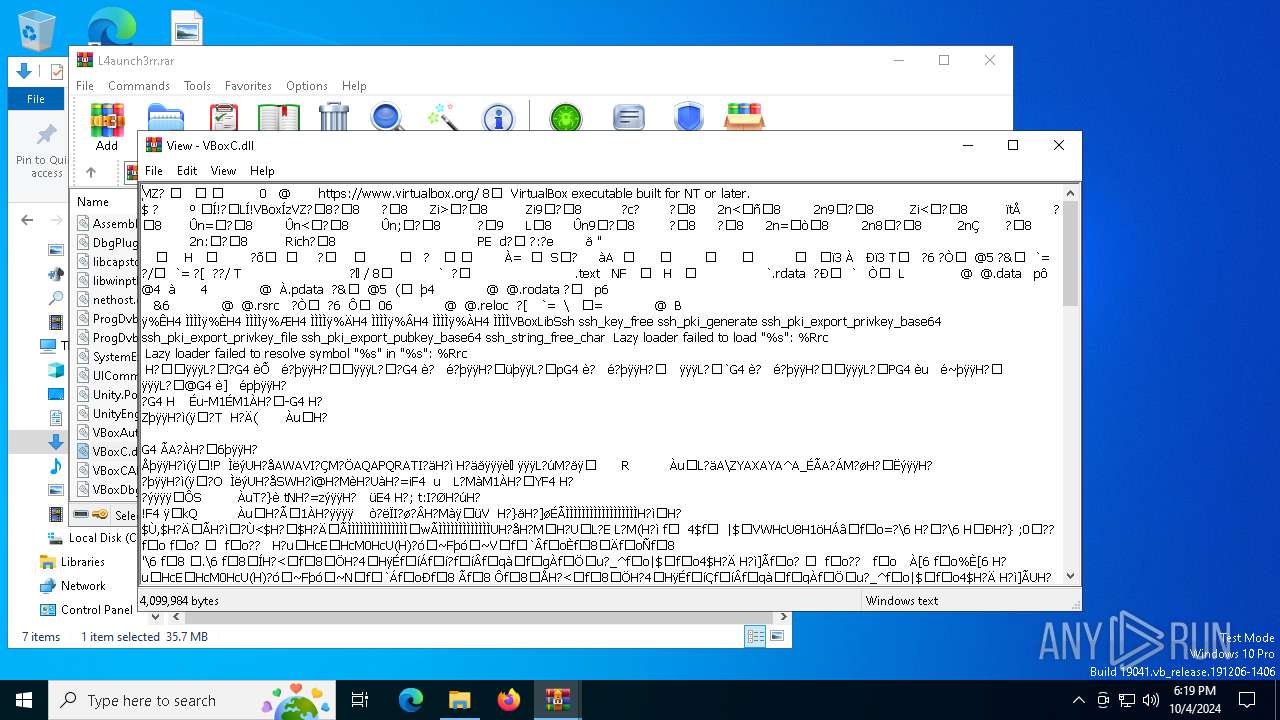Click the Protect shield icon in WinRAR toolbar

pos(688,118)
